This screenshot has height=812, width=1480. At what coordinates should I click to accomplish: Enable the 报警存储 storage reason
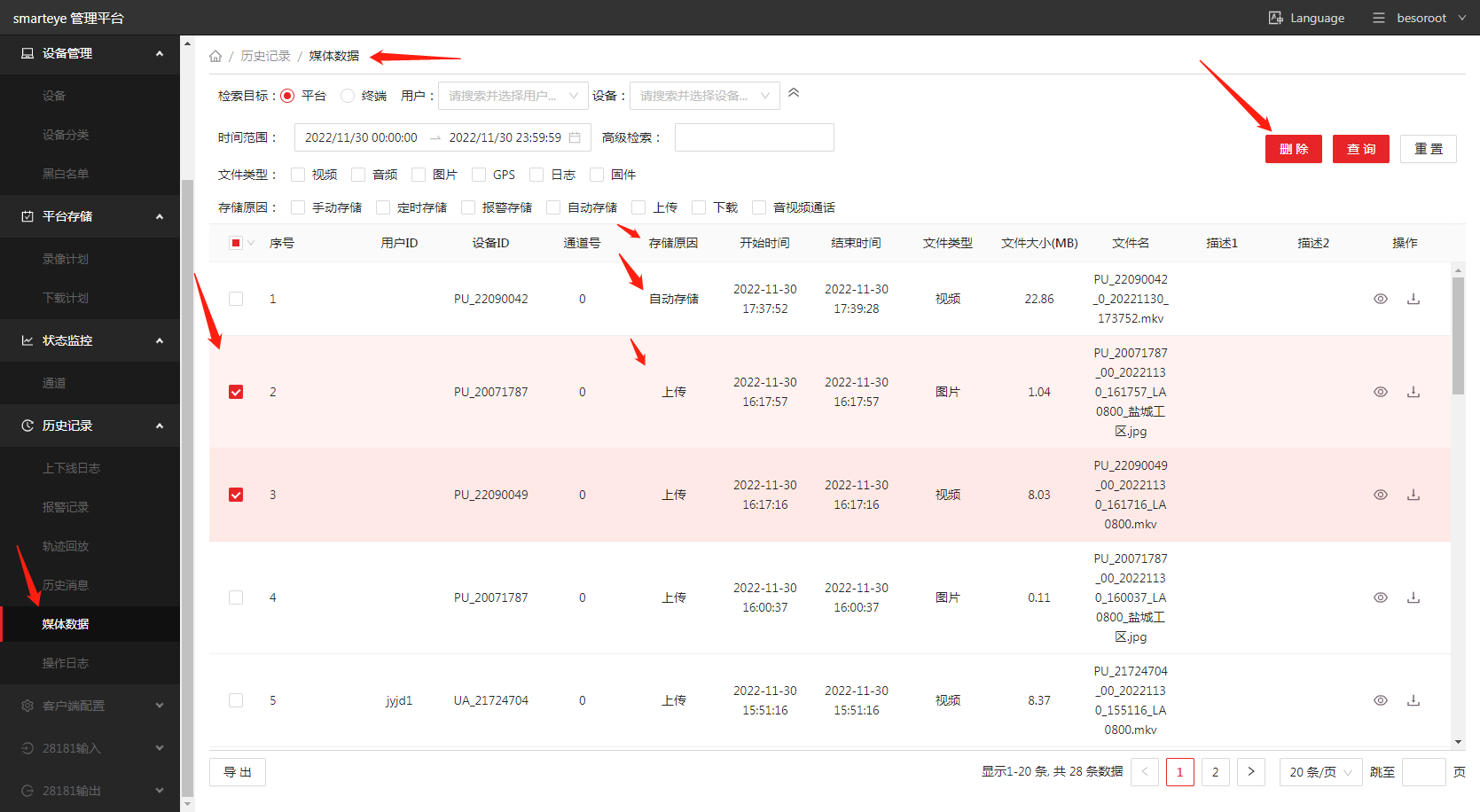click(x=468, y=207)
